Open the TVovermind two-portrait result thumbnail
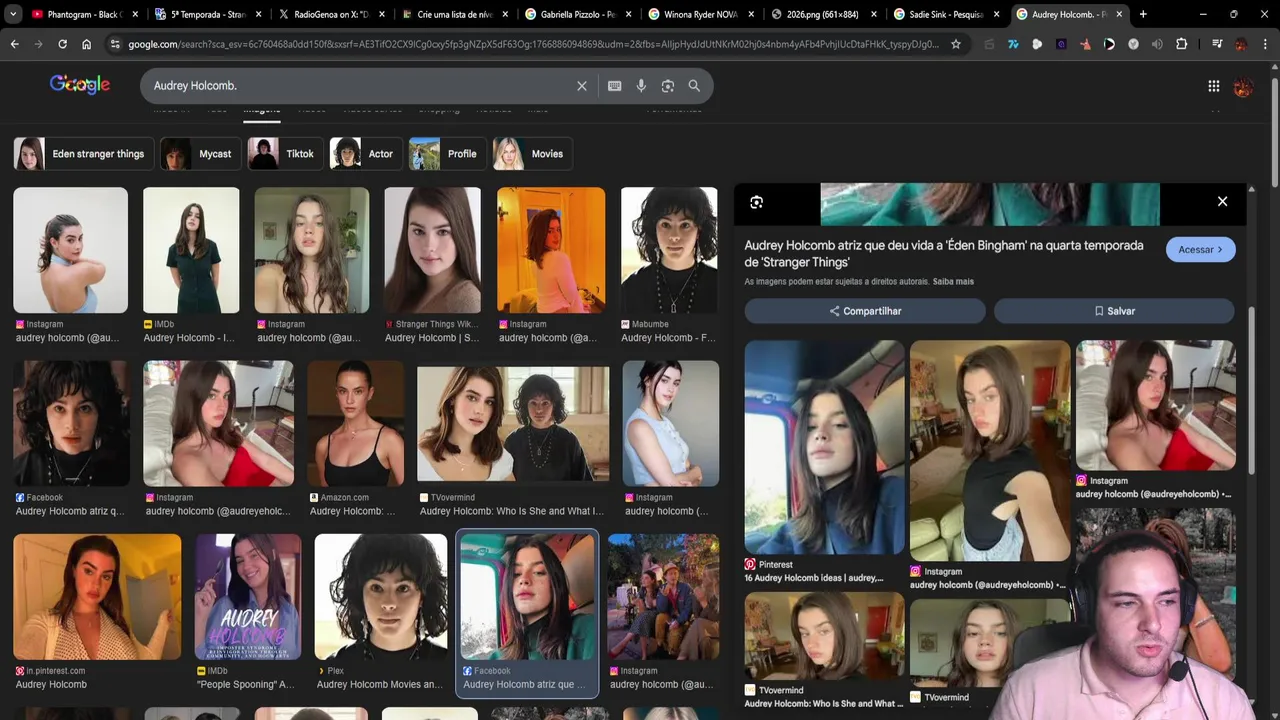1280x720 pixels. (x=513, y=424)
